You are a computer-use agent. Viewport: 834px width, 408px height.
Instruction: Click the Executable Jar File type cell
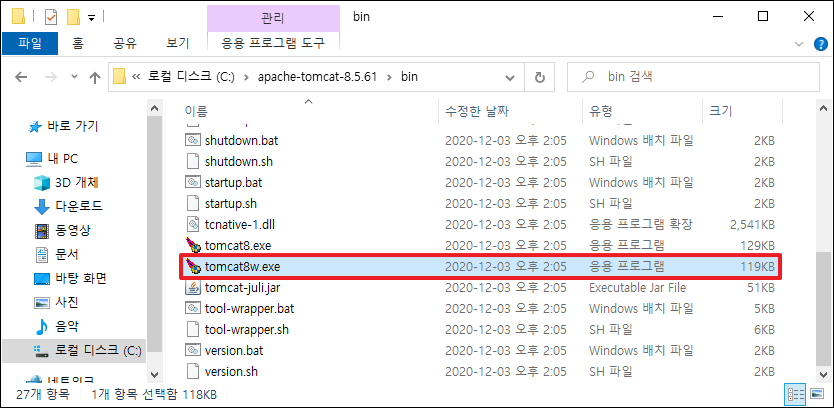(637, 288)
